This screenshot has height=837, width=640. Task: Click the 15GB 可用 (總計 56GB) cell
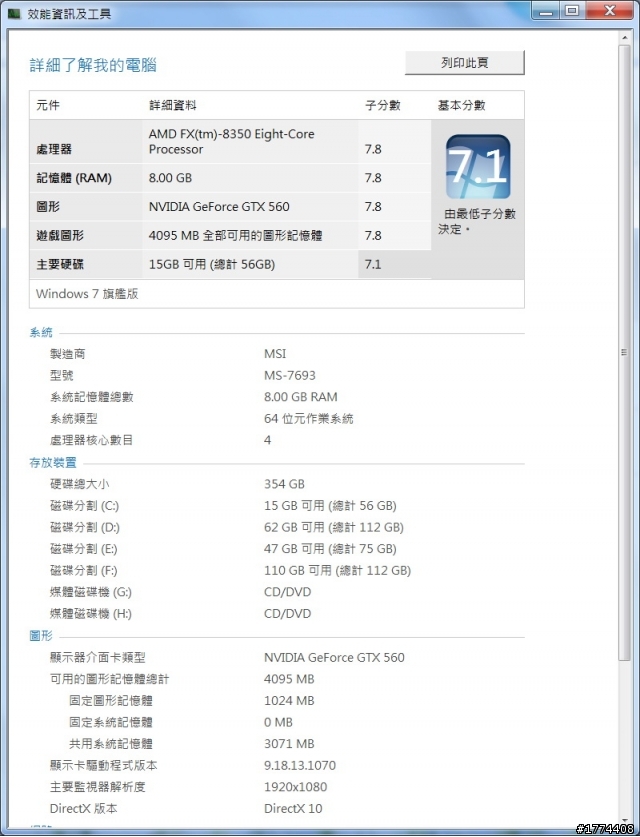212,264
